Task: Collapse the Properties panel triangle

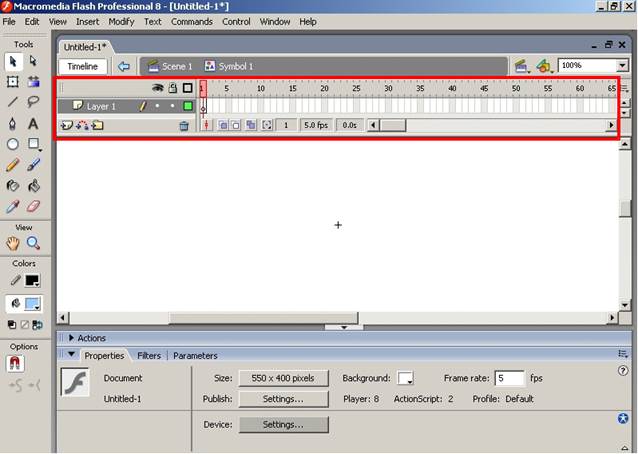Action: coord(72,354)
